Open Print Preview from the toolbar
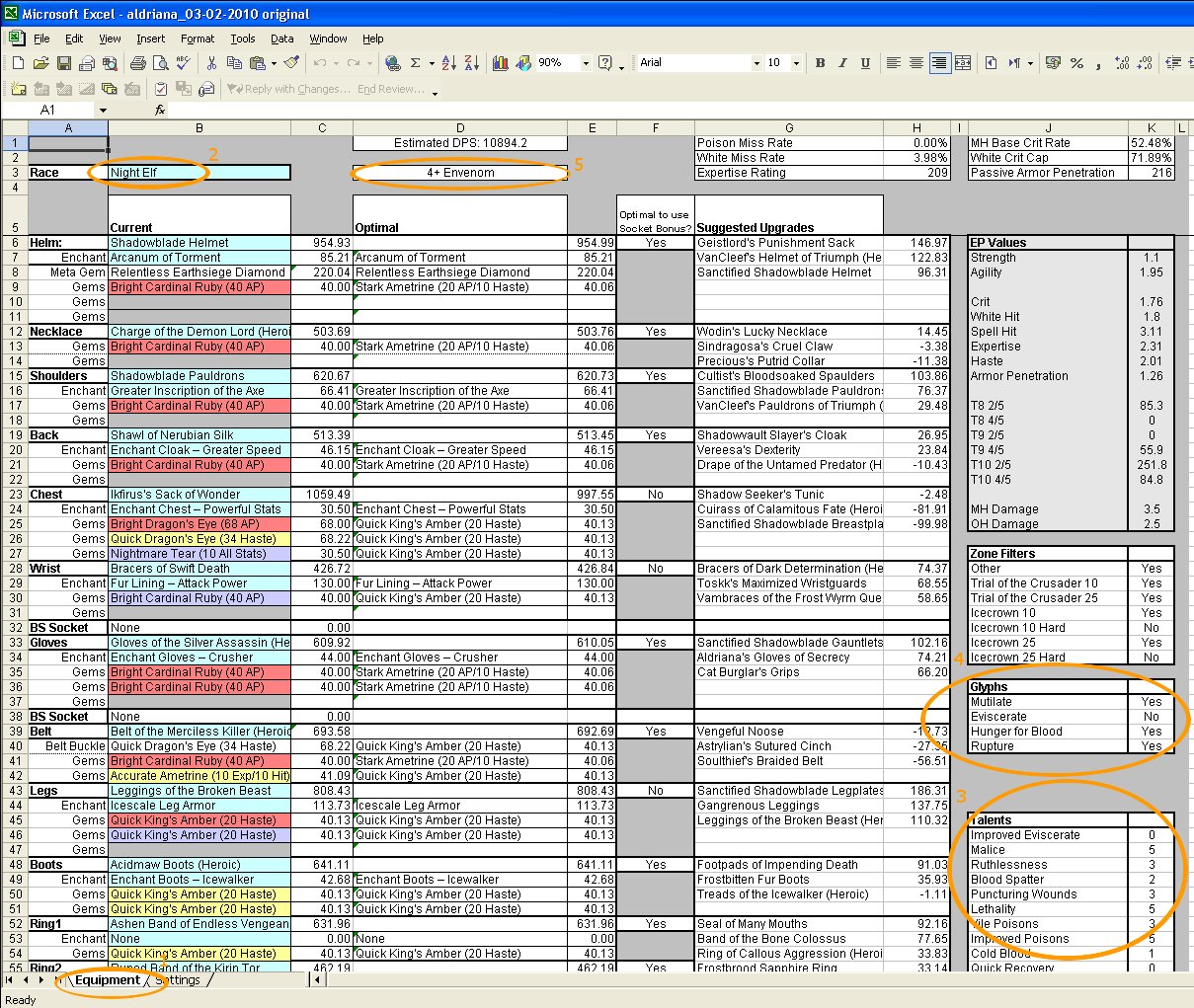1194x1008 pixels. 160,63
